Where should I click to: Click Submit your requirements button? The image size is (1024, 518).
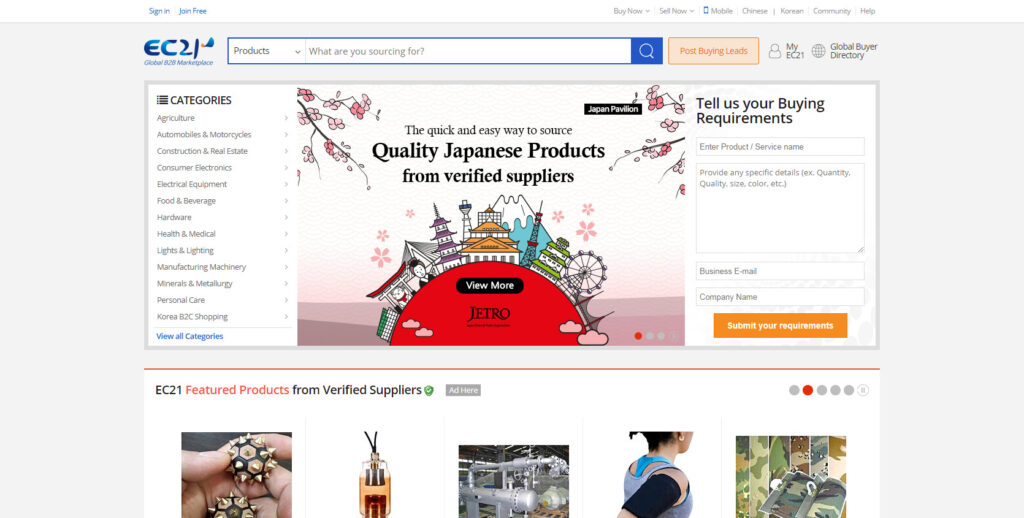tap(780, 325)
